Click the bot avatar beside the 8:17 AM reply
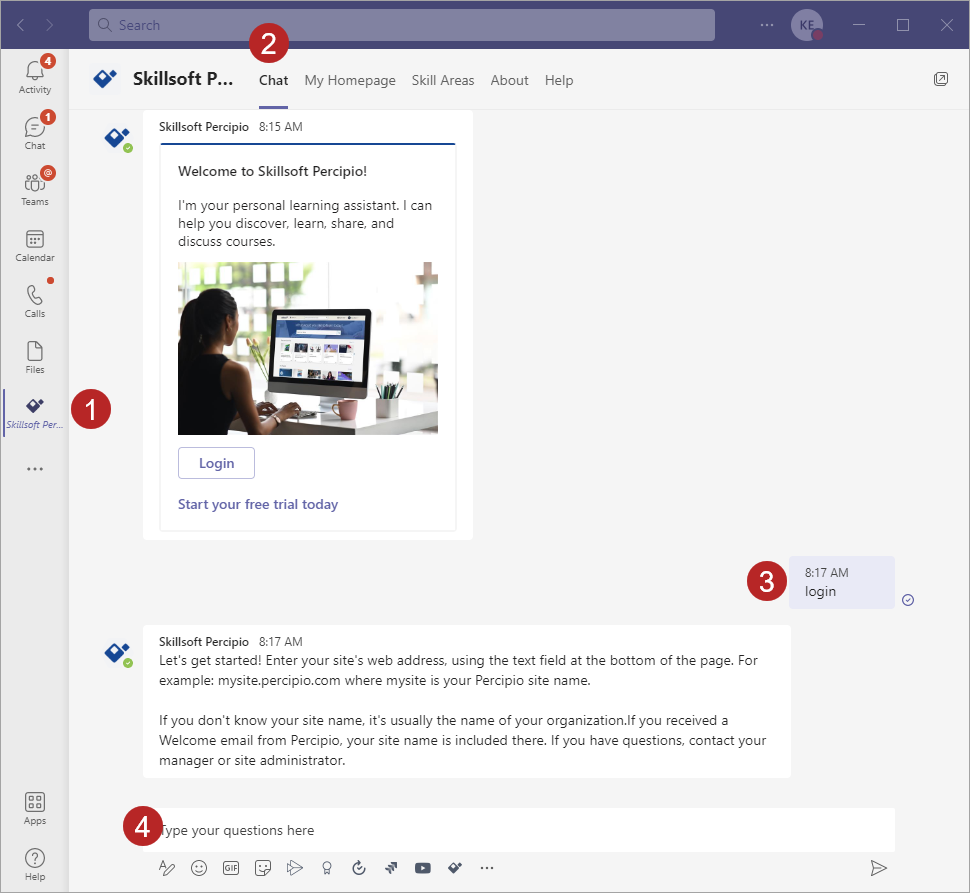This screenshot has height=893, width=970. pos(118,654)
